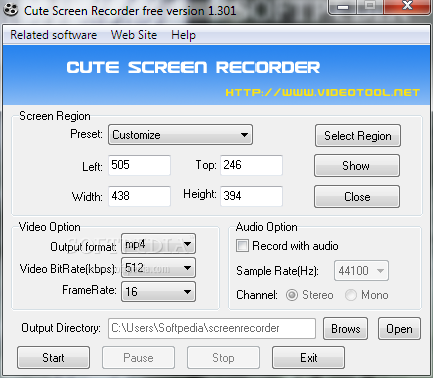This screenshot has width=433, height=378.
Task: Enable the Record with audio checkbox
Action: coord(242,246)
